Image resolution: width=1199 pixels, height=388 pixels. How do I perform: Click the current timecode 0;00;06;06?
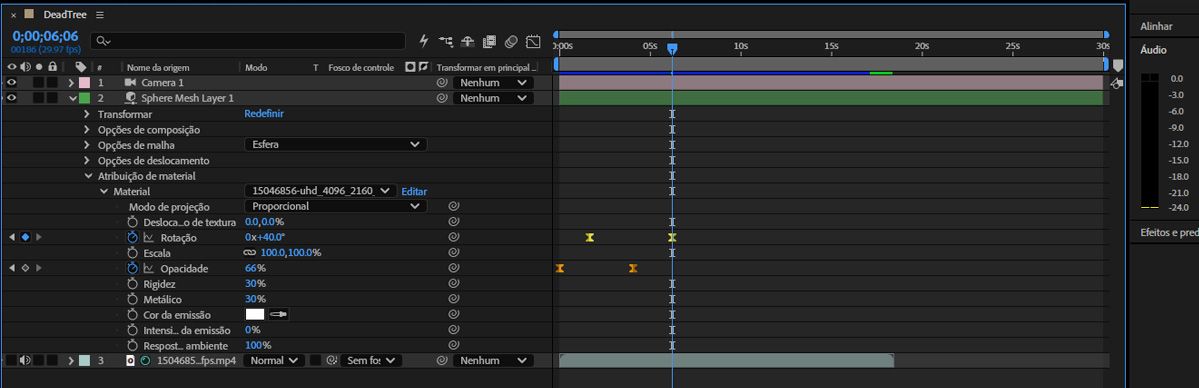[45, 36]
